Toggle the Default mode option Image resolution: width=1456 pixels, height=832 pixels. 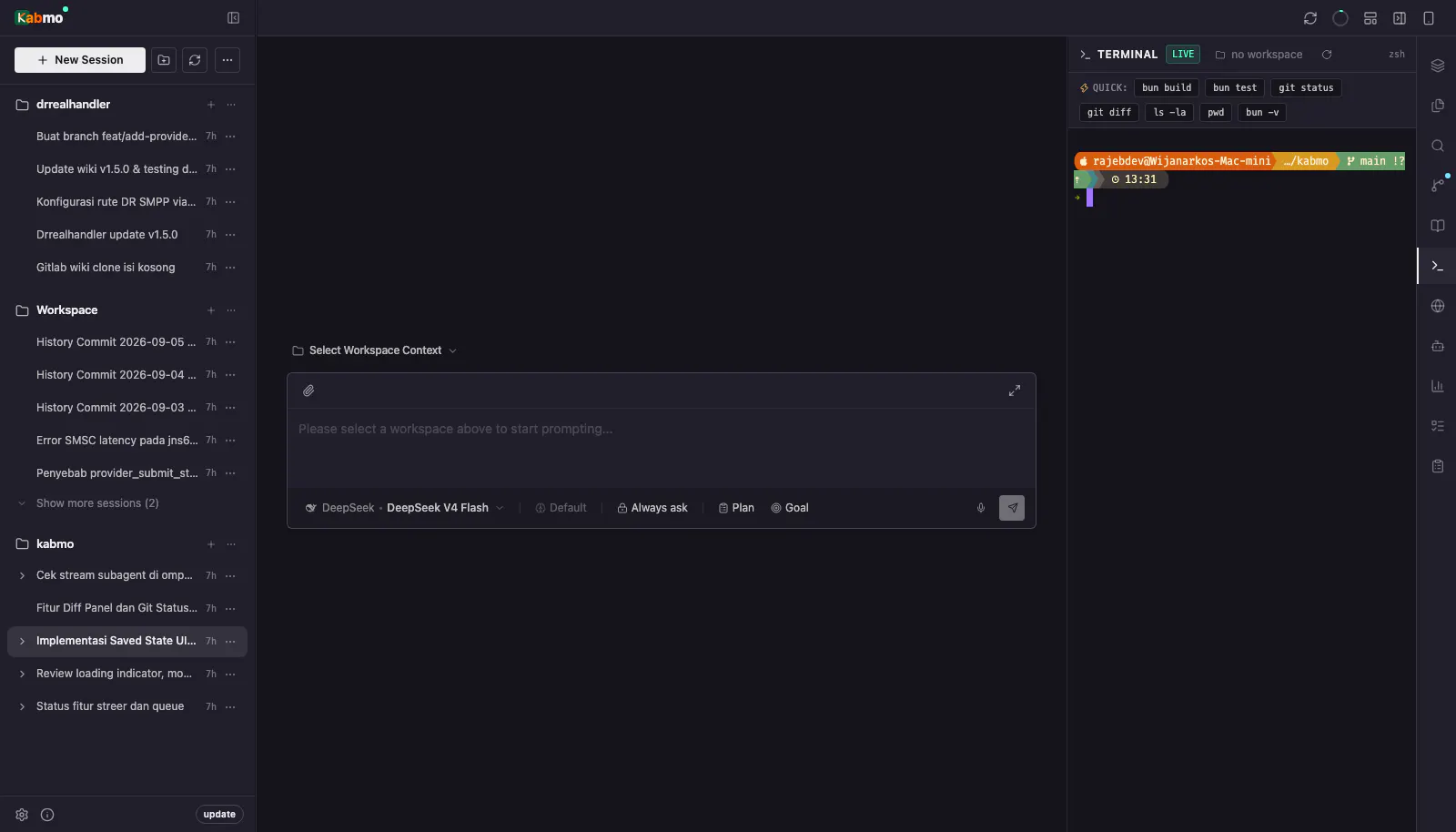[561, 508]
